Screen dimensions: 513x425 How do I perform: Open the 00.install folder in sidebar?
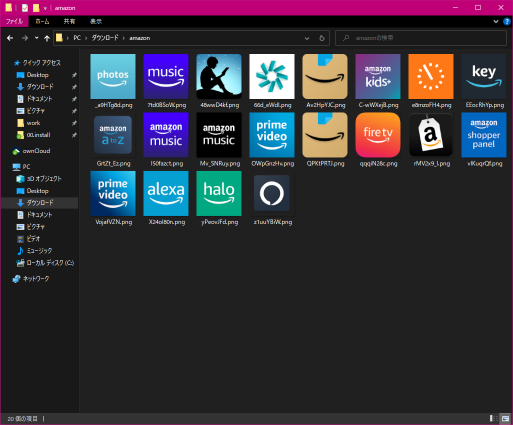pos(38,135)
